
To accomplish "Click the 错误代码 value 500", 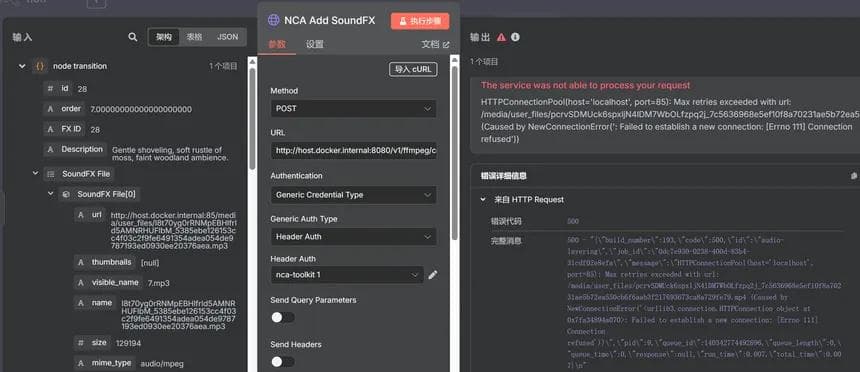I will point(573,222).
